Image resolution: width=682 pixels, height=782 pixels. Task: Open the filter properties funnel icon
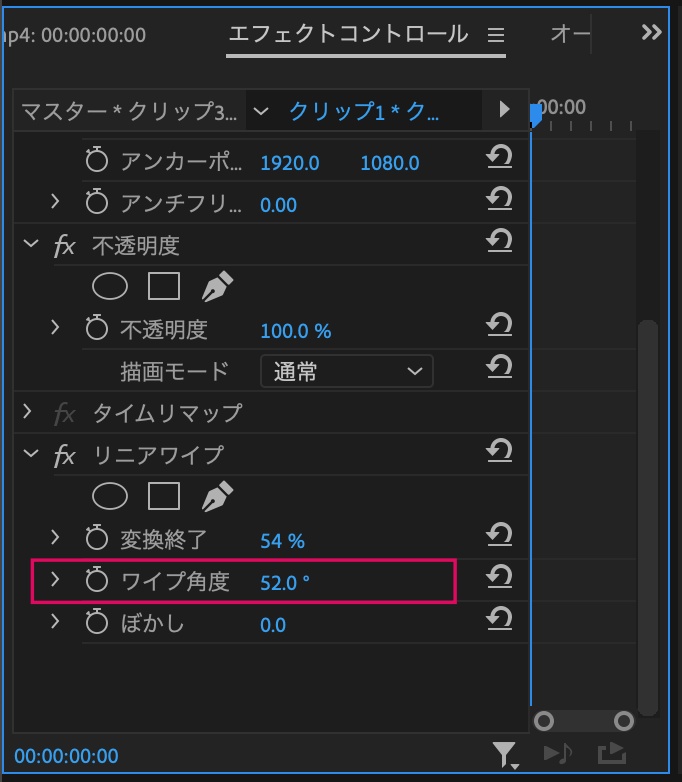point(505,754)
